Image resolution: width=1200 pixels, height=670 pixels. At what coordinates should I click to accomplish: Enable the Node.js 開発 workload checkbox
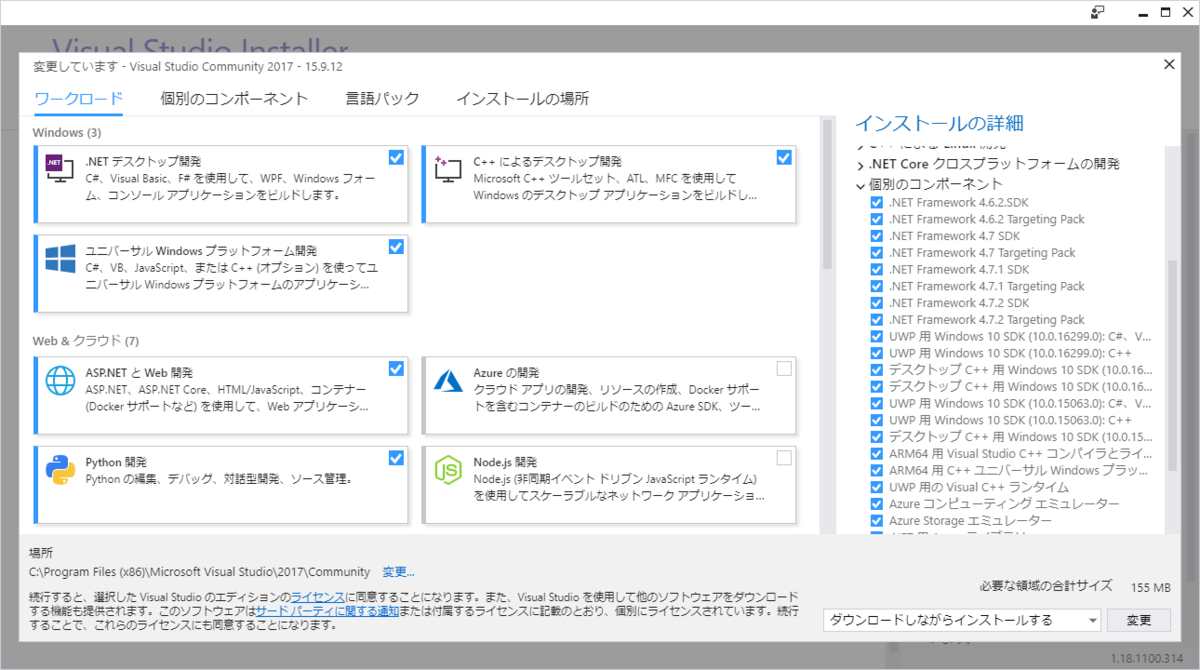pyautogui.click(x=783, y=458)
